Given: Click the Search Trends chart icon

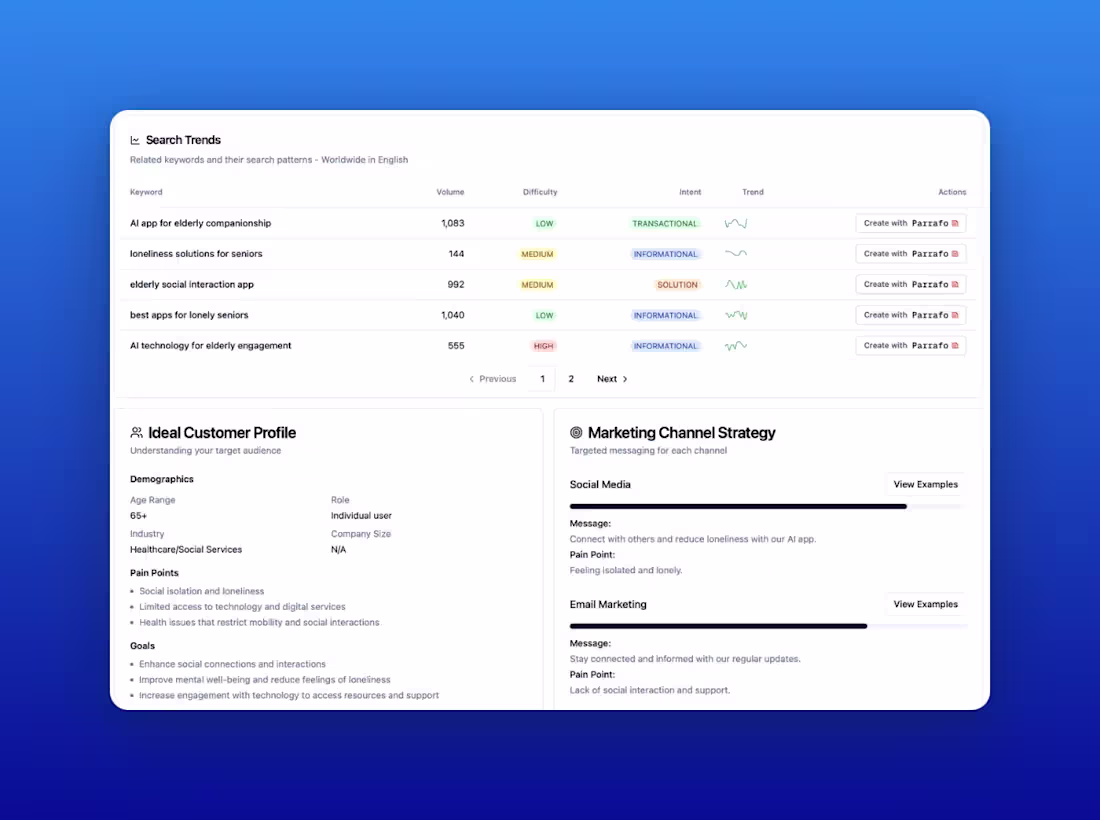Looking at the screenshot, I should [137, 139].
